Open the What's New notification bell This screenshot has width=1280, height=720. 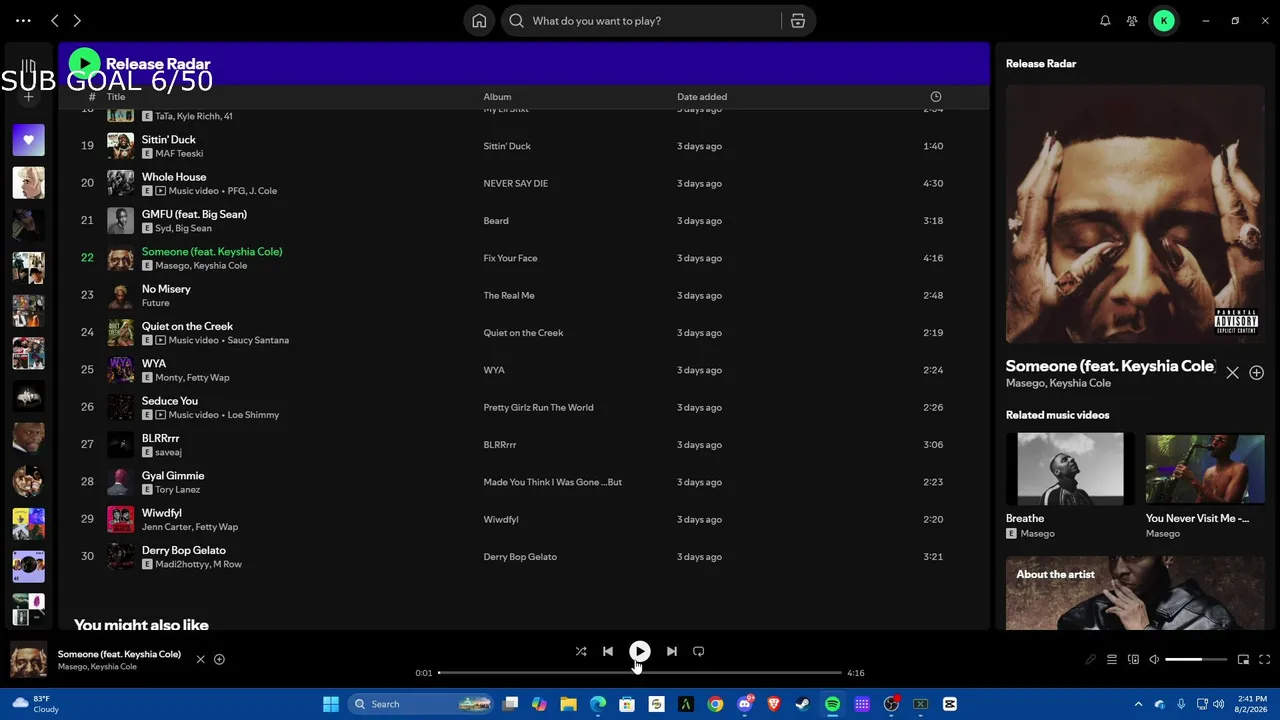[1105, 21]
